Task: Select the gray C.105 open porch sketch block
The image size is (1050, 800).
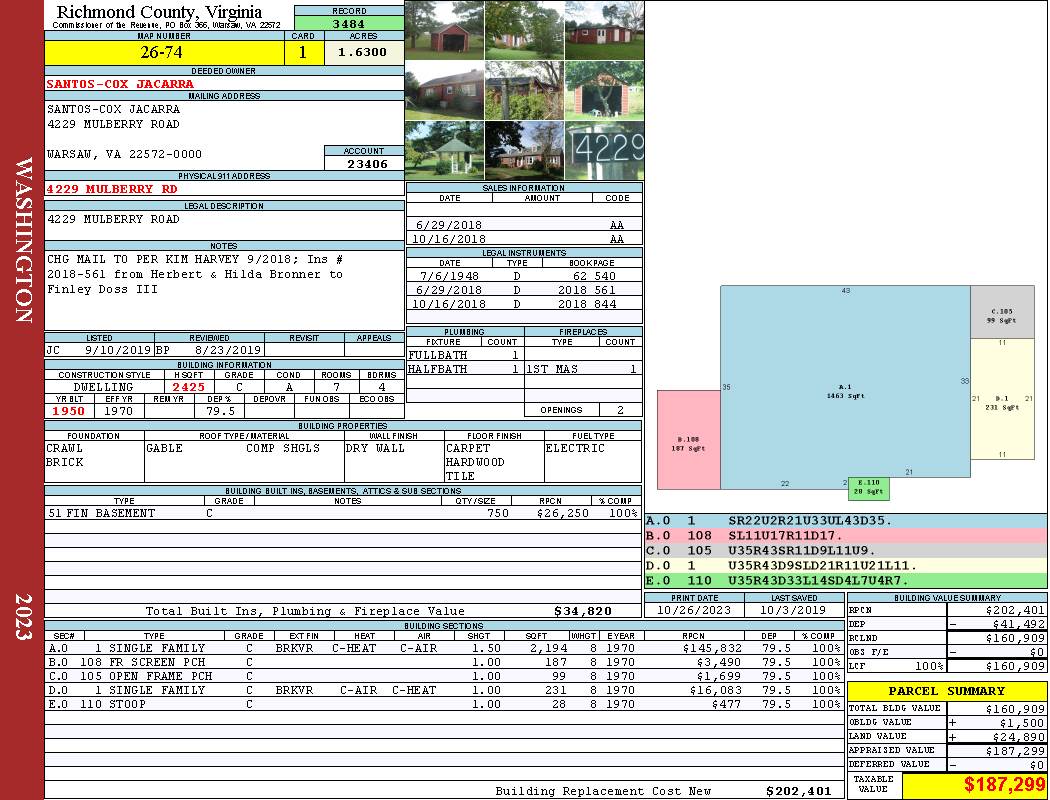Action: pos(1002,315)
